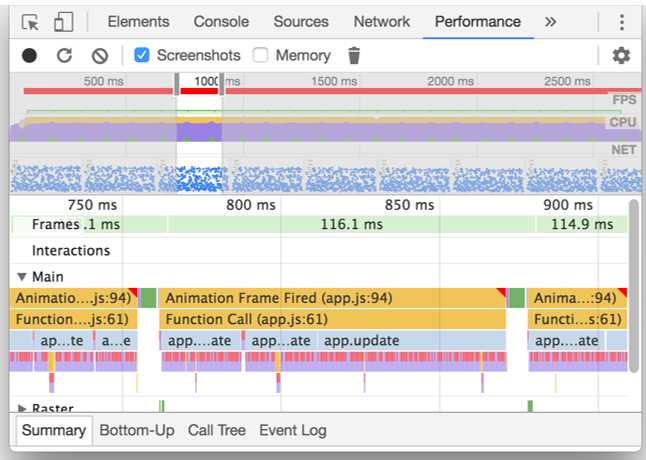This screenshot has width=646, height=460.
Task: Click the Interactions track label
Action: click(71, 250)
